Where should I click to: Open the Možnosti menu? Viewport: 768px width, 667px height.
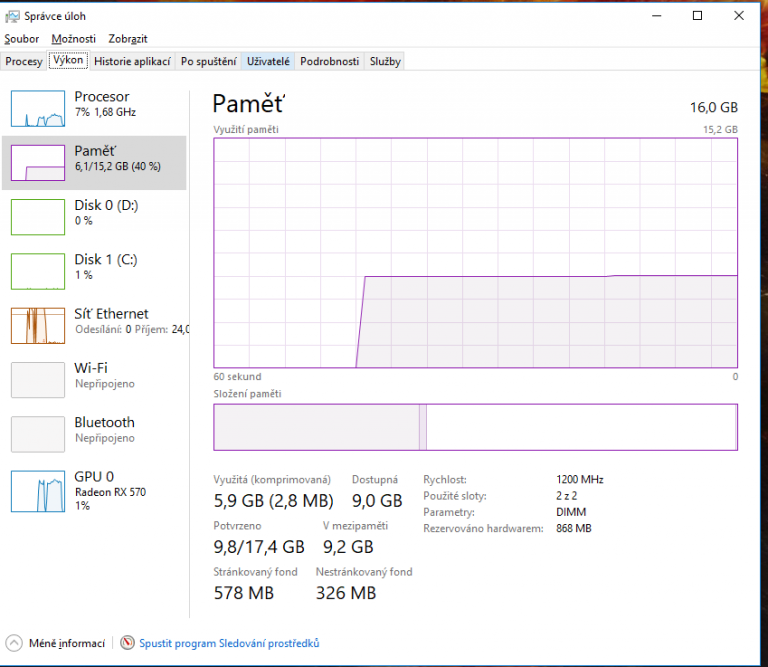[74, 39]
